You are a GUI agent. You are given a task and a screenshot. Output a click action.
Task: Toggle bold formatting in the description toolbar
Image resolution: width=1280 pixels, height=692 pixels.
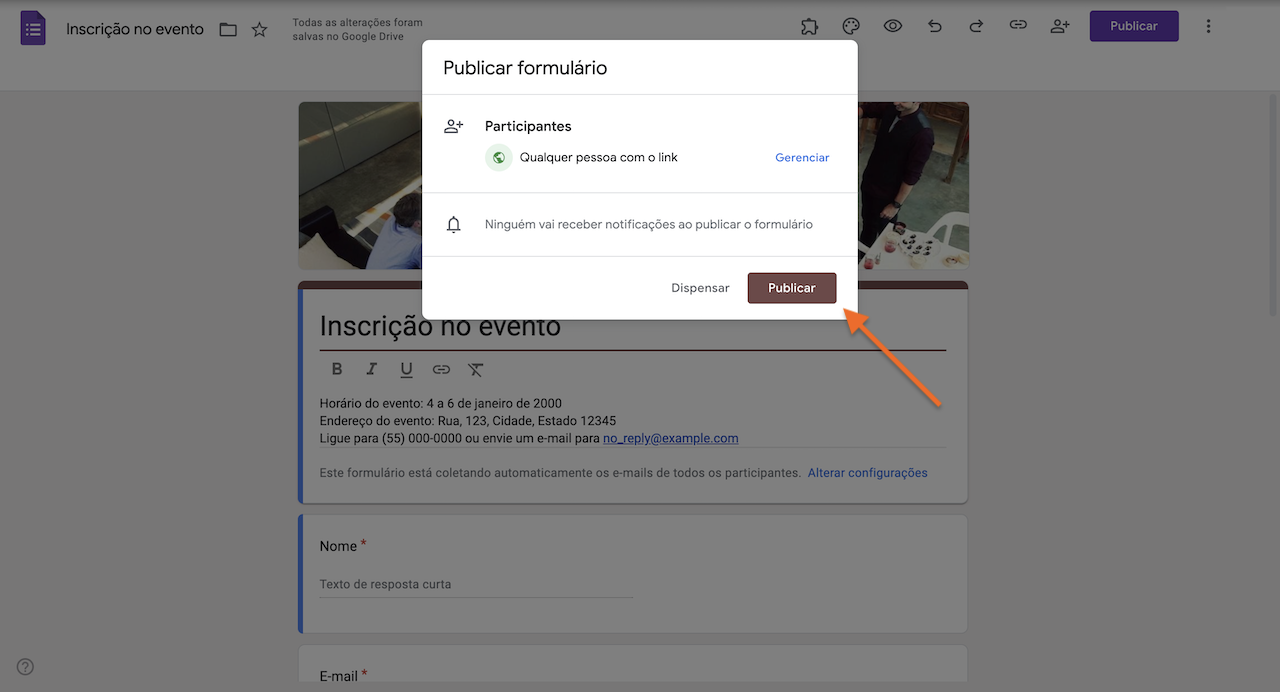click(x=337, y=369)
